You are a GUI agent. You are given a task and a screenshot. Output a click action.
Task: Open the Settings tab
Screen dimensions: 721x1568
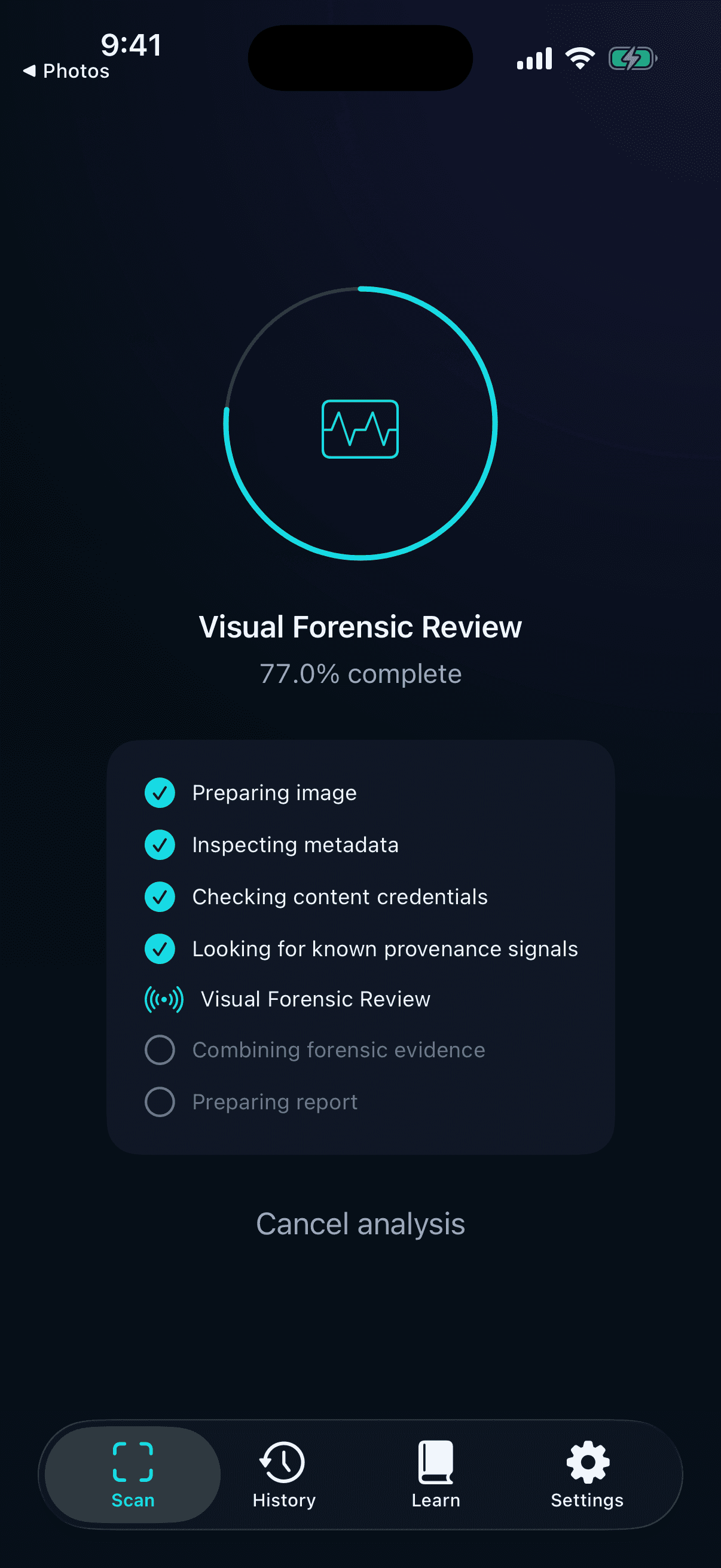(587, 1474)
